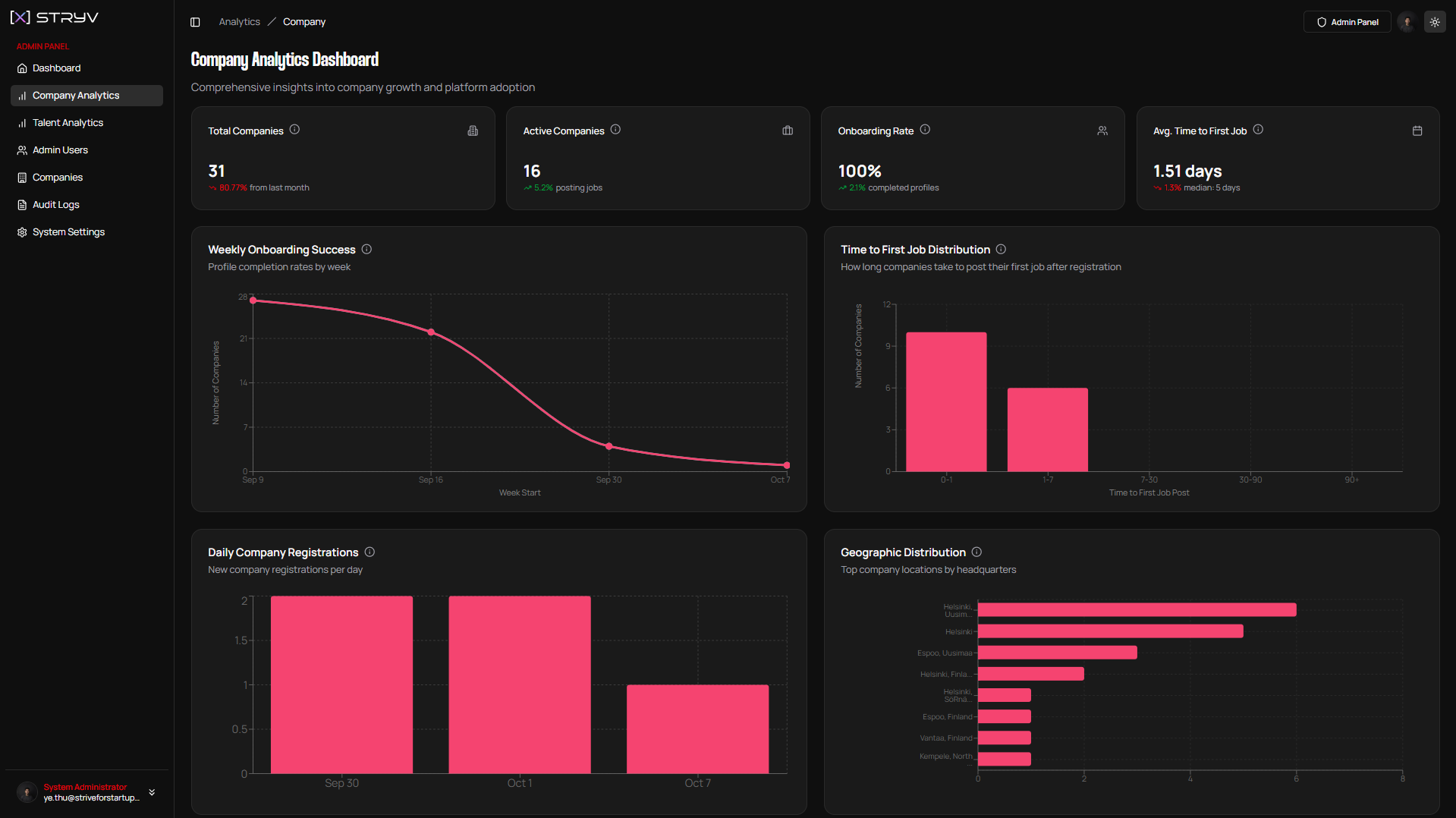Show info for Total Companies
Screen dimensions: 1456x818
(294, 130)
